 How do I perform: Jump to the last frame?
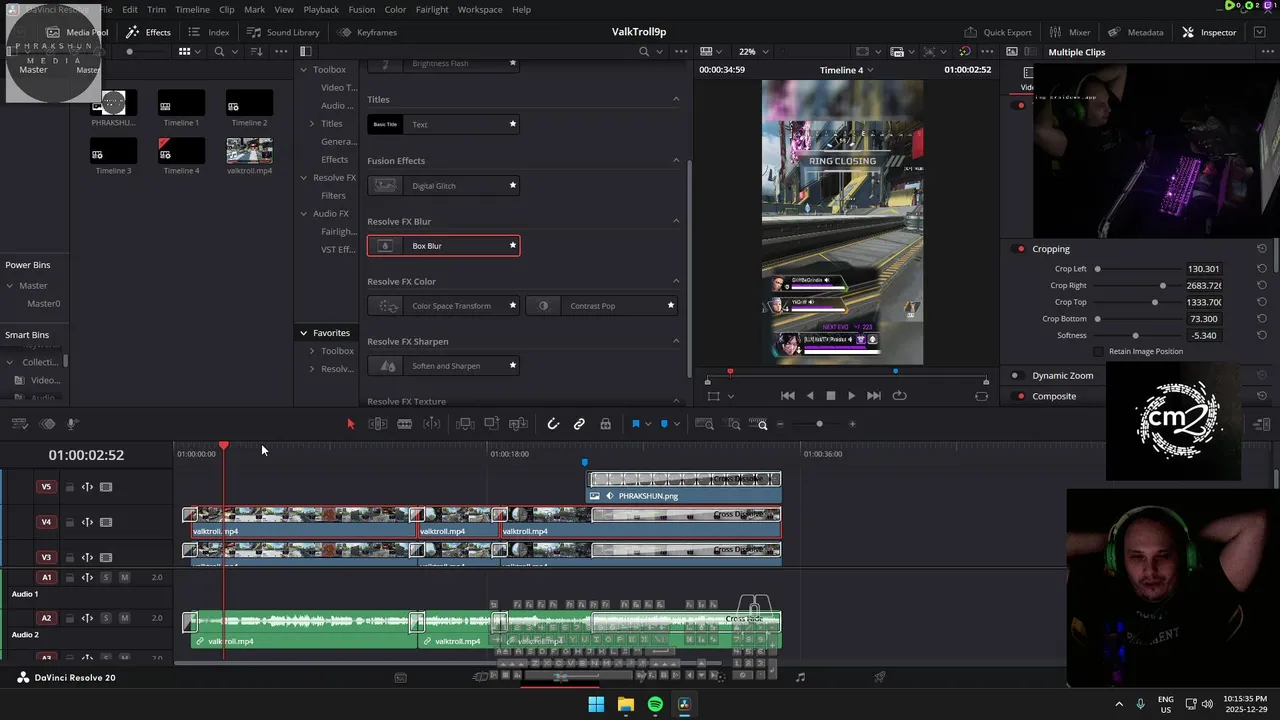click(x=874, y=396)
